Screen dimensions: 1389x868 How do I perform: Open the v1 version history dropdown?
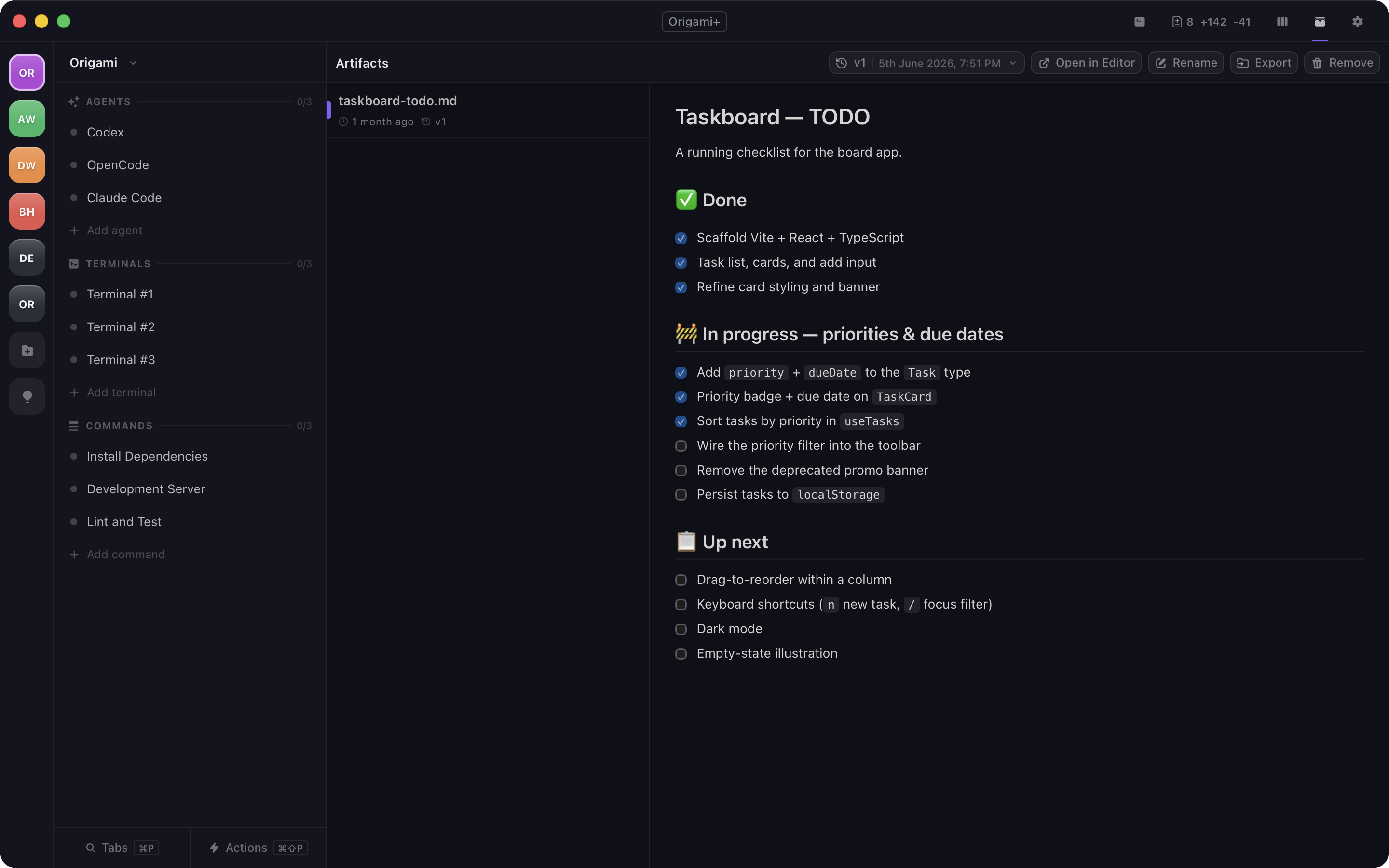click(x=926, y=63)
